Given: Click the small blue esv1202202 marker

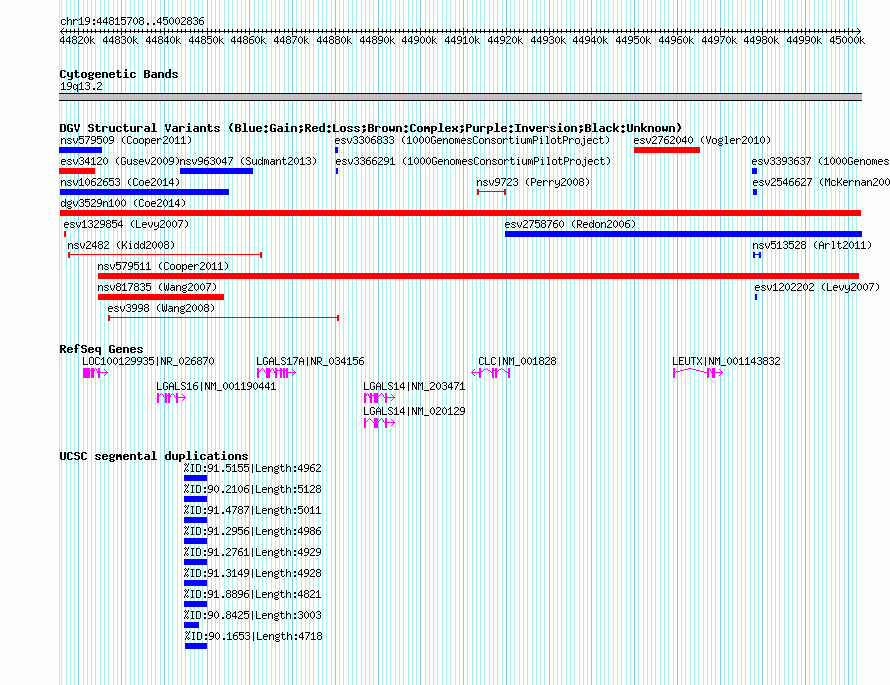Looking at the screenshot, I should 756,297.
